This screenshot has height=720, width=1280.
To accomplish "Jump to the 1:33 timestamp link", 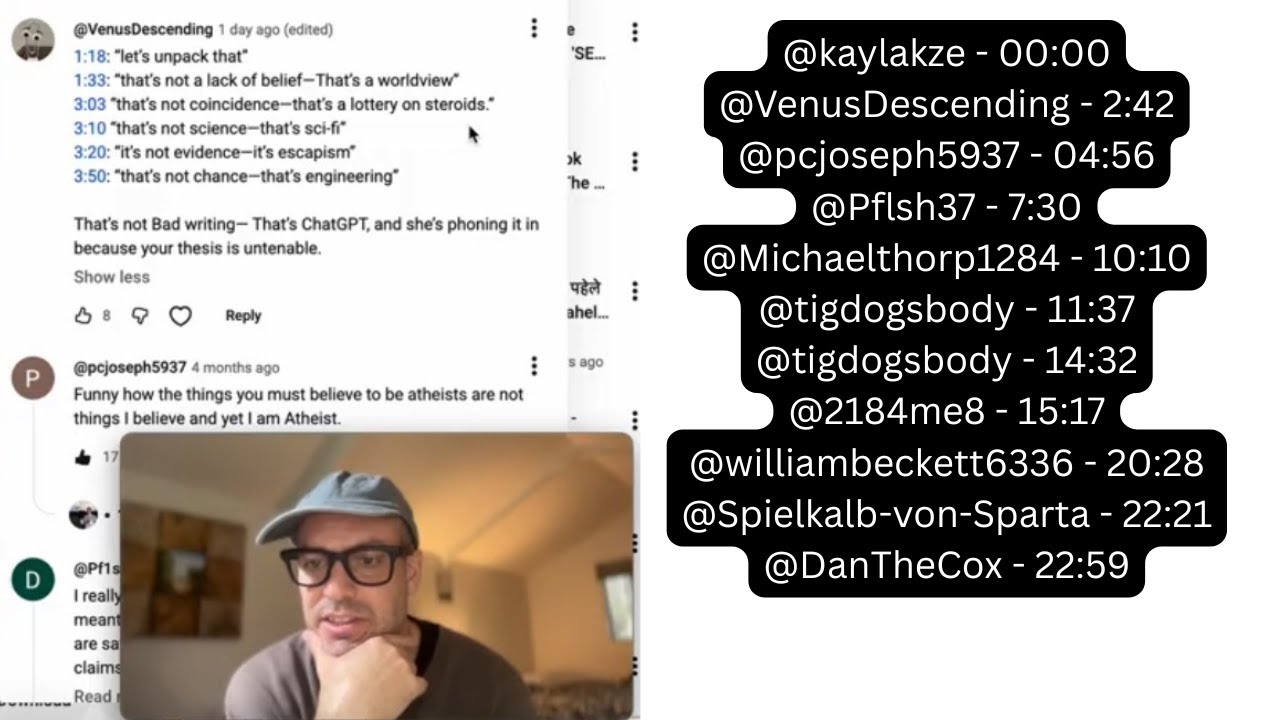I will pos(89,80).
